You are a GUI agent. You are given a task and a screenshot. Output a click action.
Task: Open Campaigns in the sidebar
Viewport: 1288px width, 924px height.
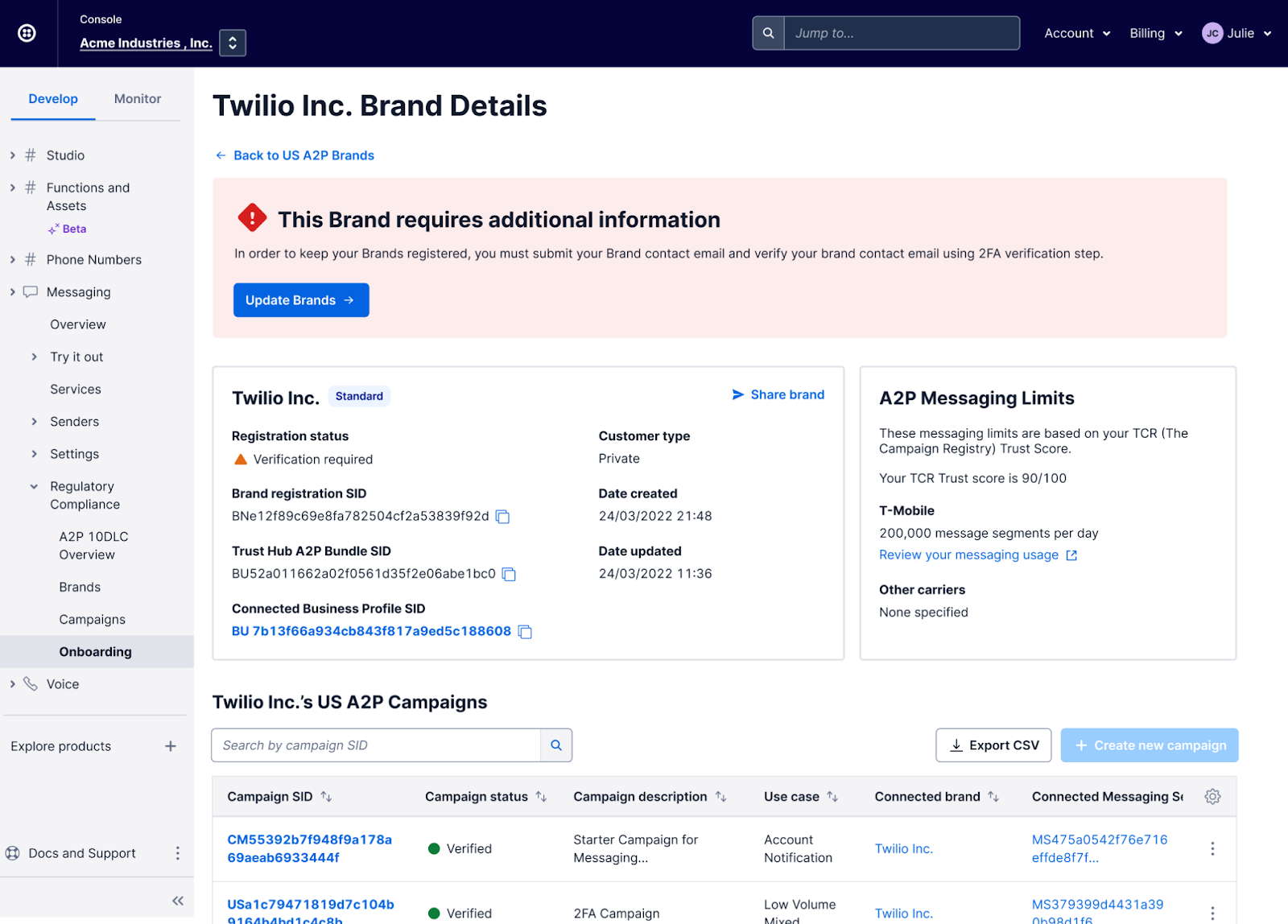point(93,620)
